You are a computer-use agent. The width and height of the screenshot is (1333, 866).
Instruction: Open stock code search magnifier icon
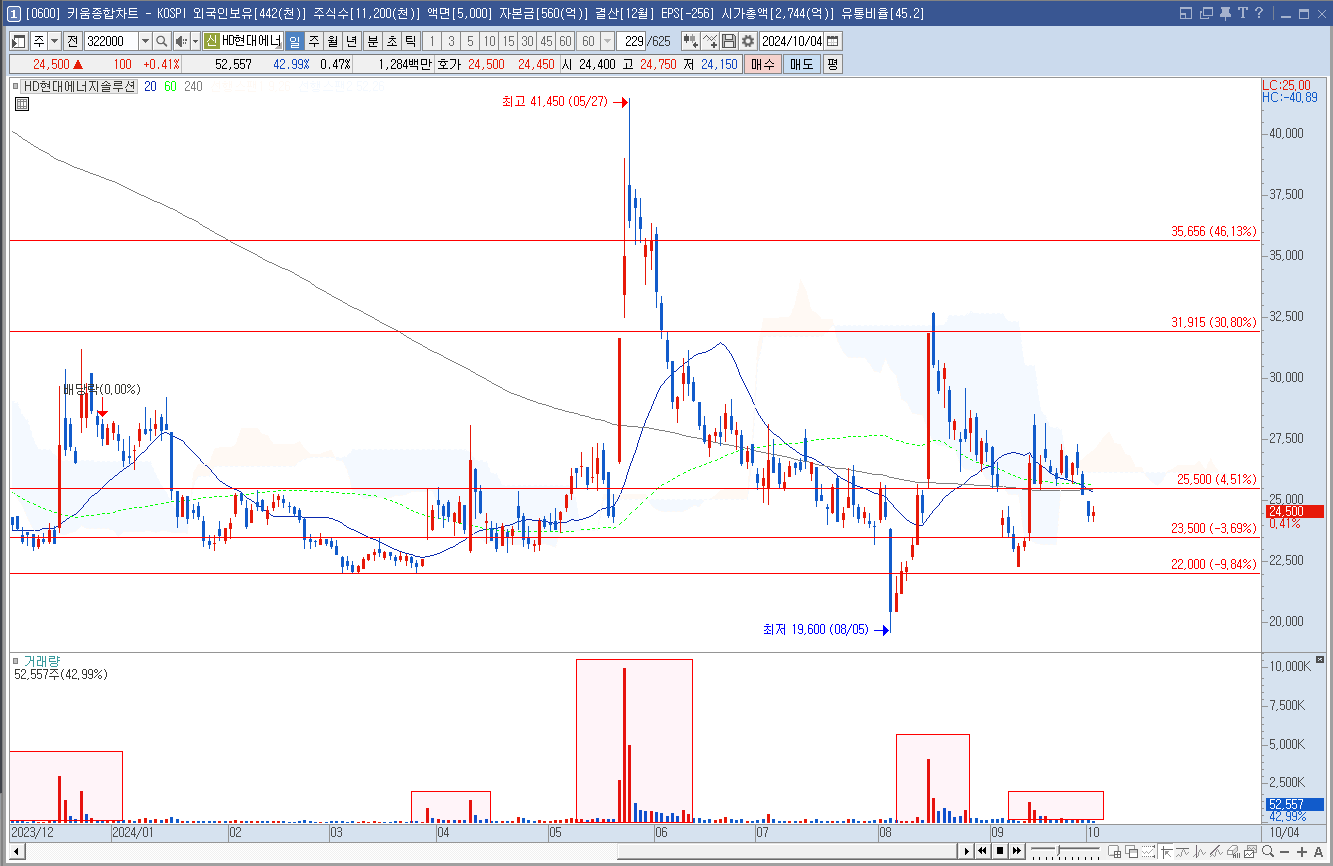(161, 41)
